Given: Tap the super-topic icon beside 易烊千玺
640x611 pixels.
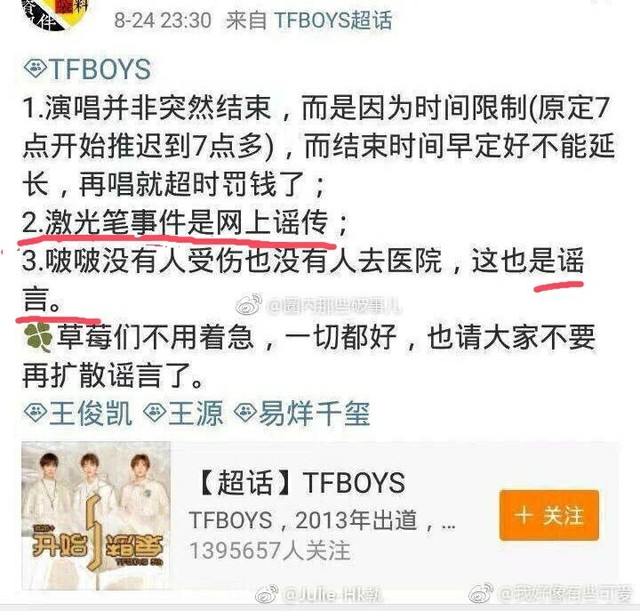Looking at the screenshot, I should [x=245, y=413].
